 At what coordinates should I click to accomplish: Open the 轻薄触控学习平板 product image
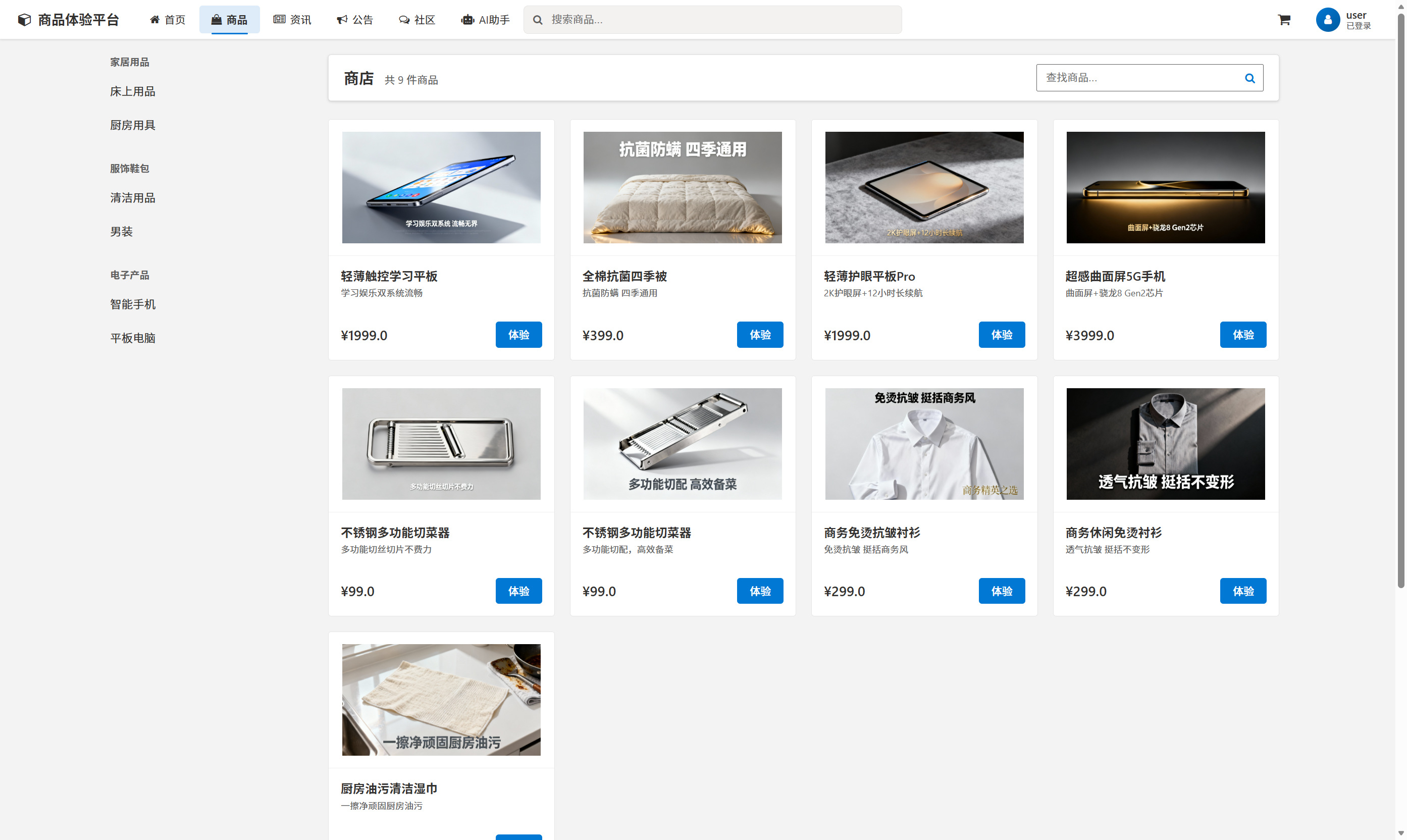(x=441, y=187)
